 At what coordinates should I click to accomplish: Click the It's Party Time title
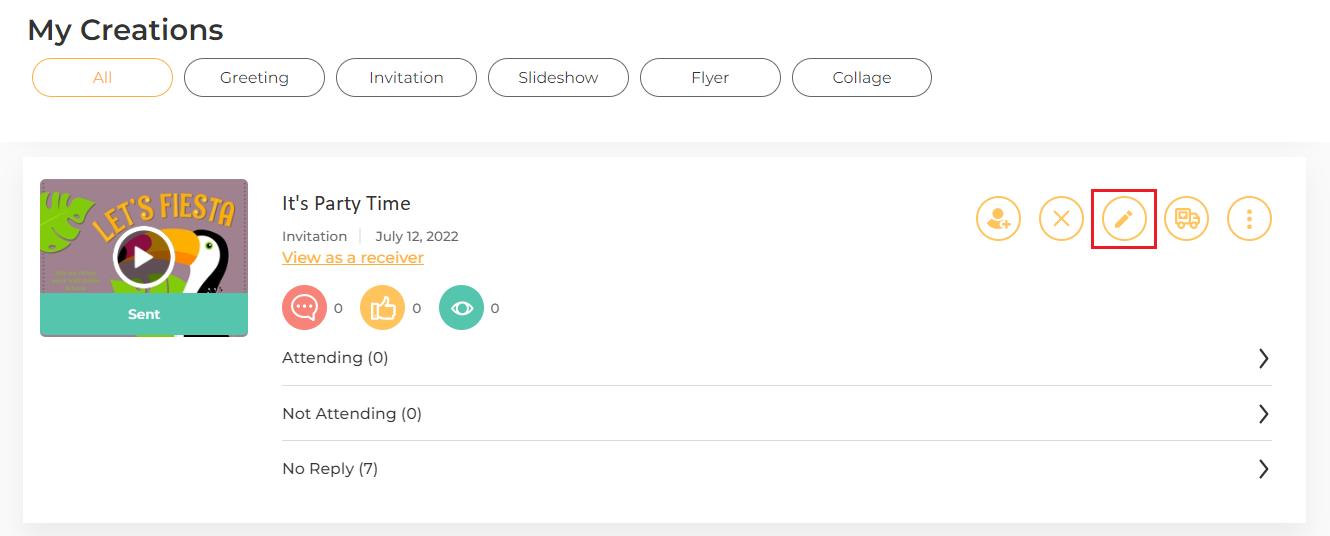[x=346, y=204]
